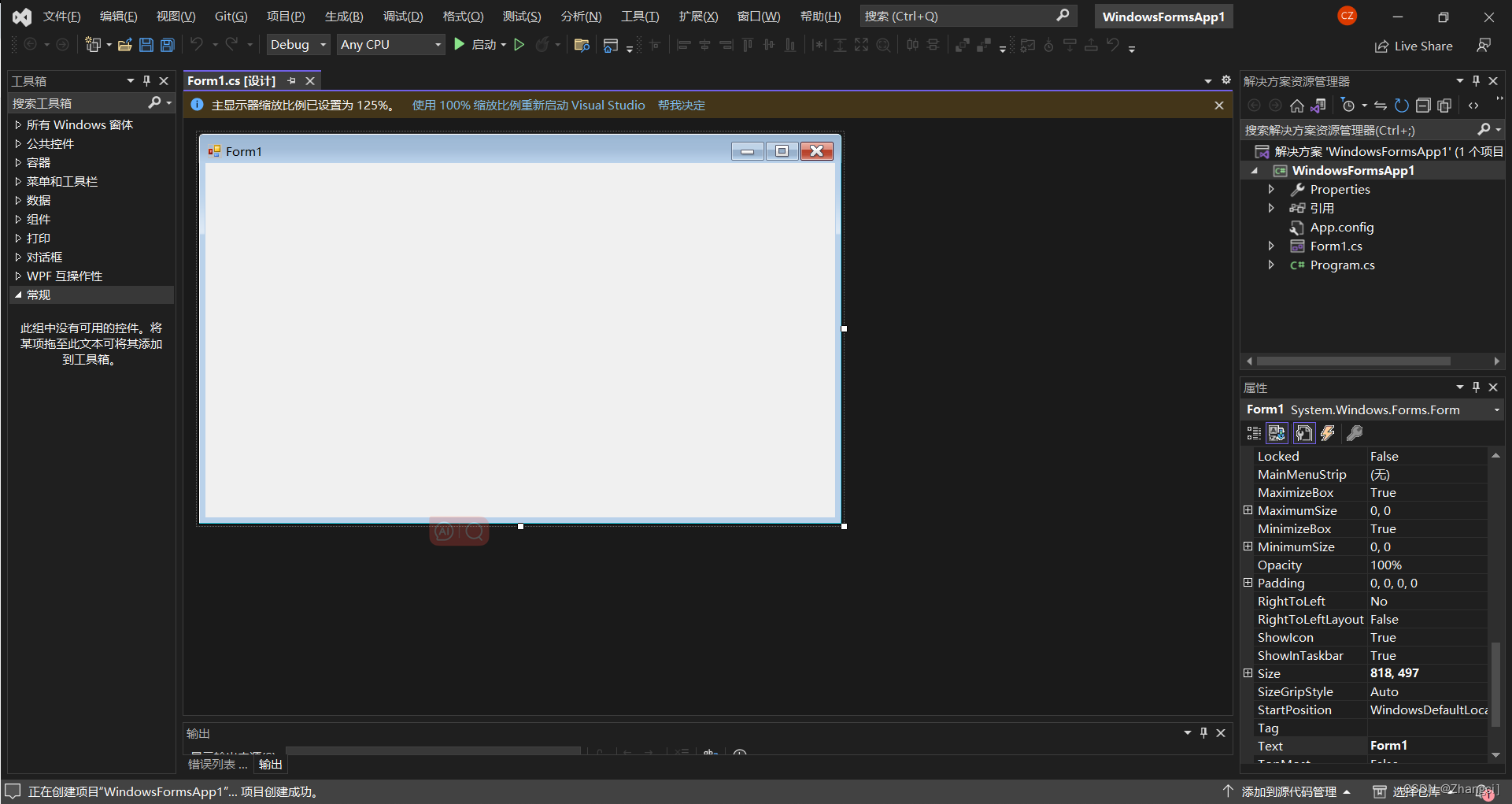Click the New Project toolbar icon
The height and width of the screenshot is (804, 1512).
tap(93, 45)
